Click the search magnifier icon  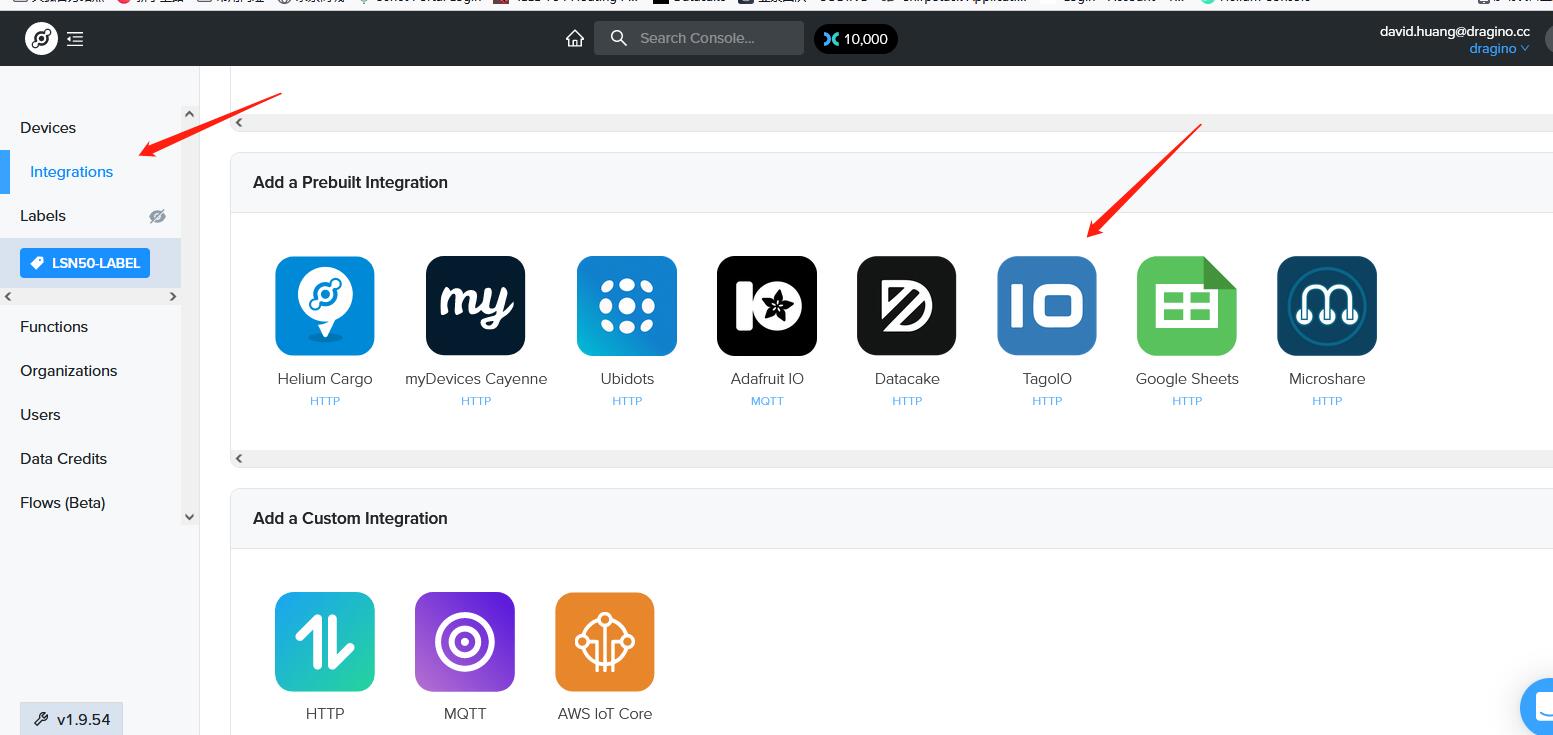pyautogui.click(x=619, y=38)
